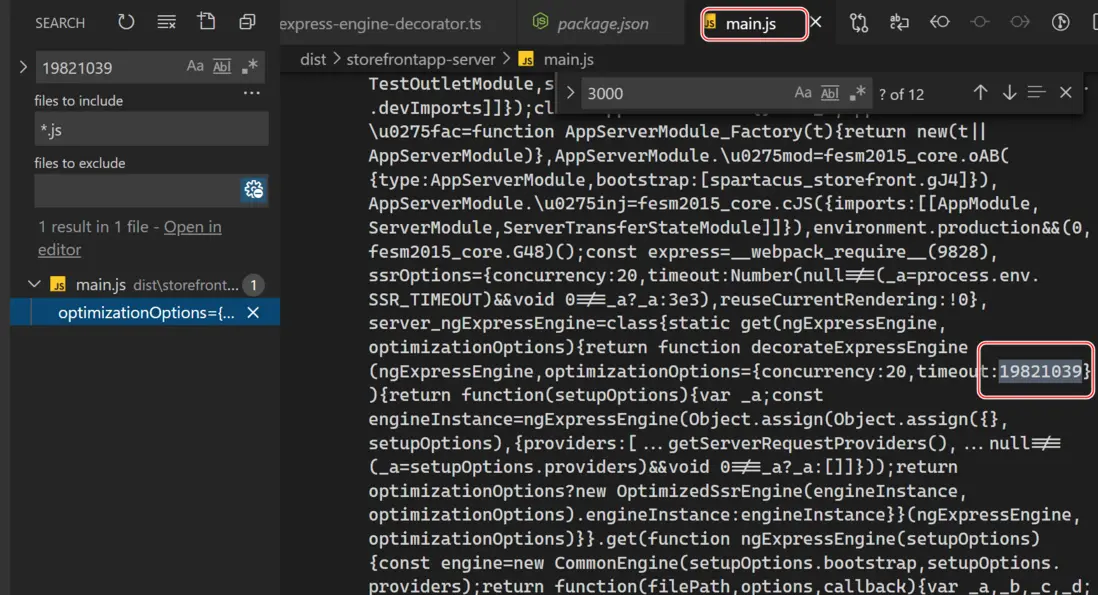
Task: Click 'SSR_TIMEOUT' text in code
Action: point(426,299)
